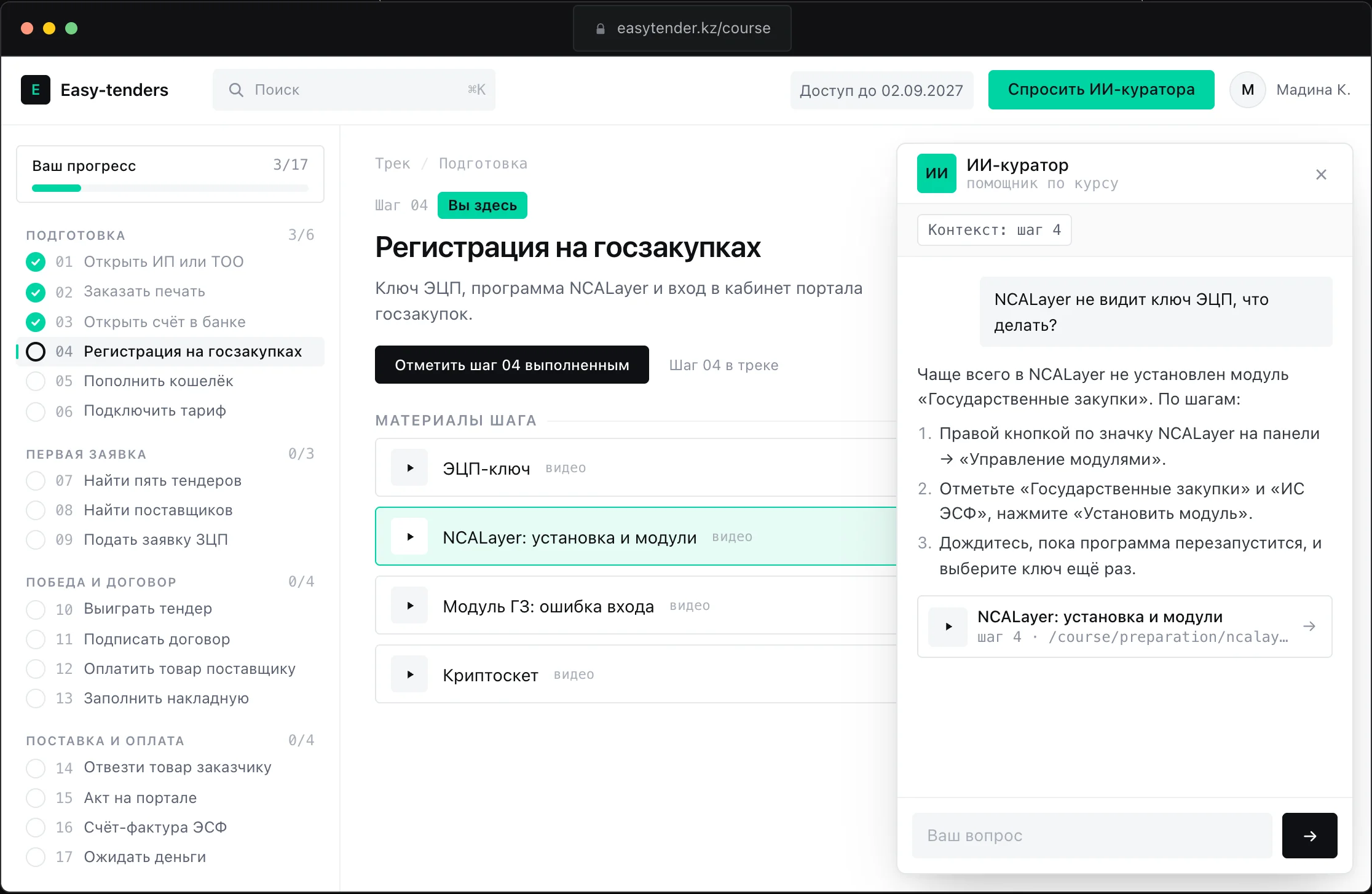Close the ИИ-куратор panel

[1321, 175]
